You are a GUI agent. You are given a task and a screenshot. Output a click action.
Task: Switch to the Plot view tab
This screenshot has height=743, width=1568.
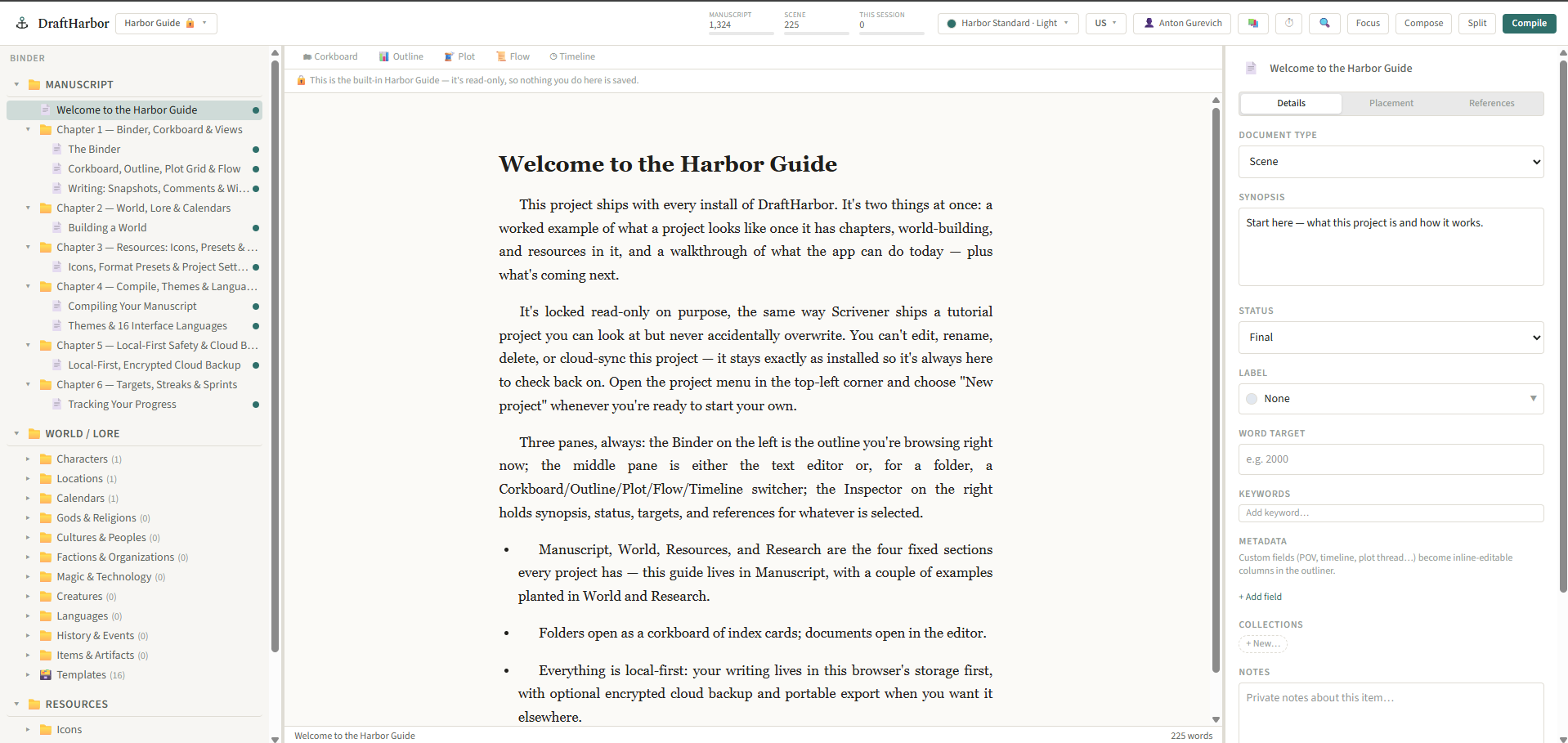click(459, 56)
